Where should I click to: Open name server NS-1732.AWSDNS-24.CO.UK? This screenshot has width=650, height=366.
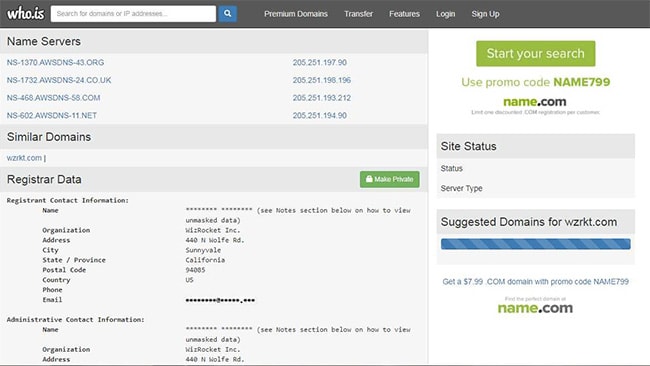tap(59, 80)
